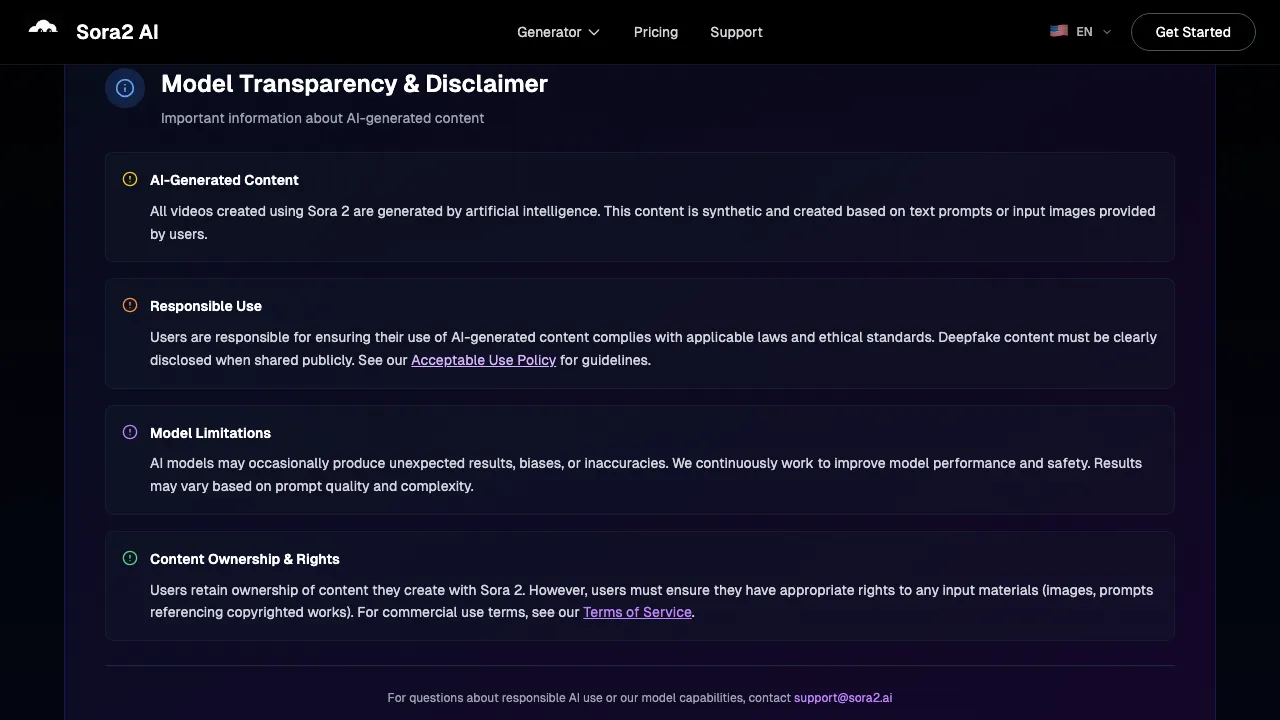Click the orange alert icon beside Responsible Use
The height and width of the screenshot is (720, 1280).
(130, 305)
